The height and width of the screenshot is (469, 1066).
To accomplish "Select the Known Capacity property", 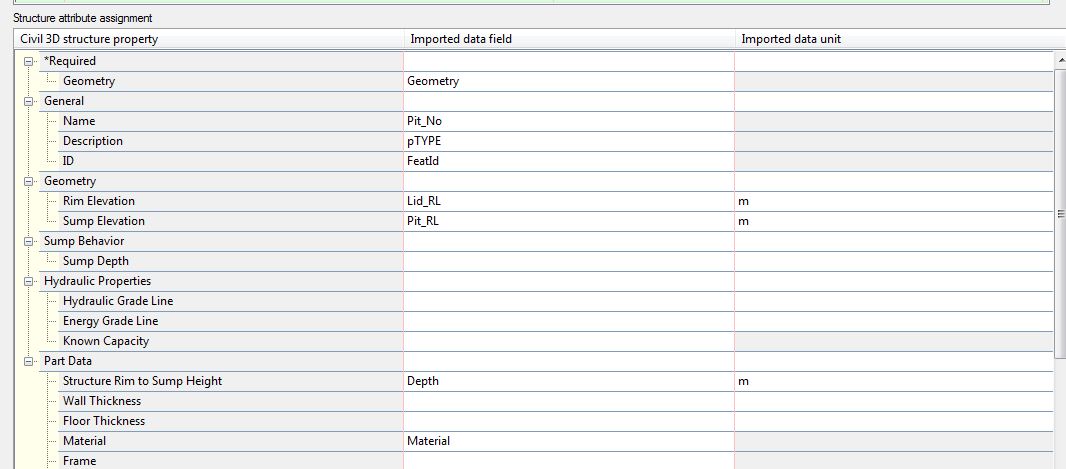I will point(231,341).
